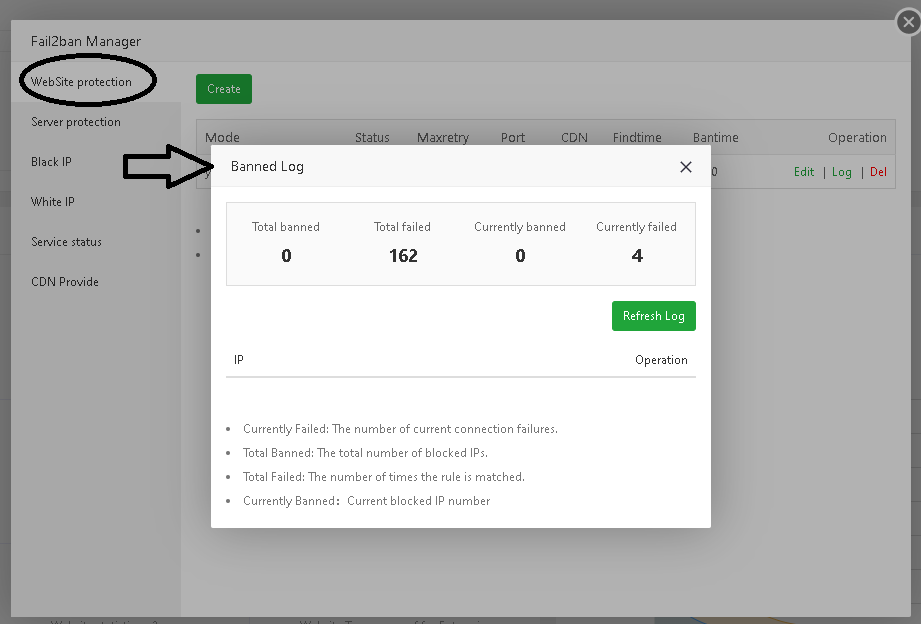Select the Currently Failed explanation line

[x=400, y=429]
